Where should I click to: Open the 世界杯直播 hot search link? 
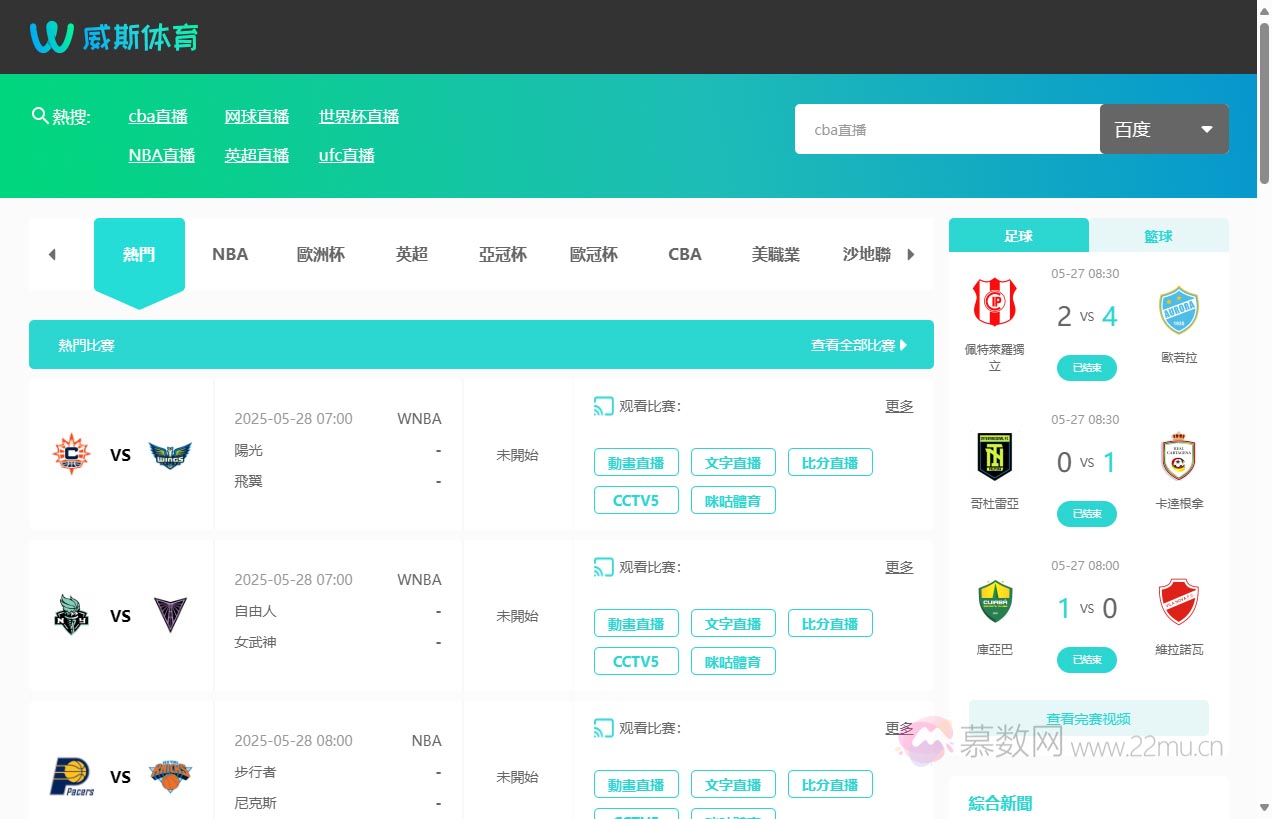359,116
